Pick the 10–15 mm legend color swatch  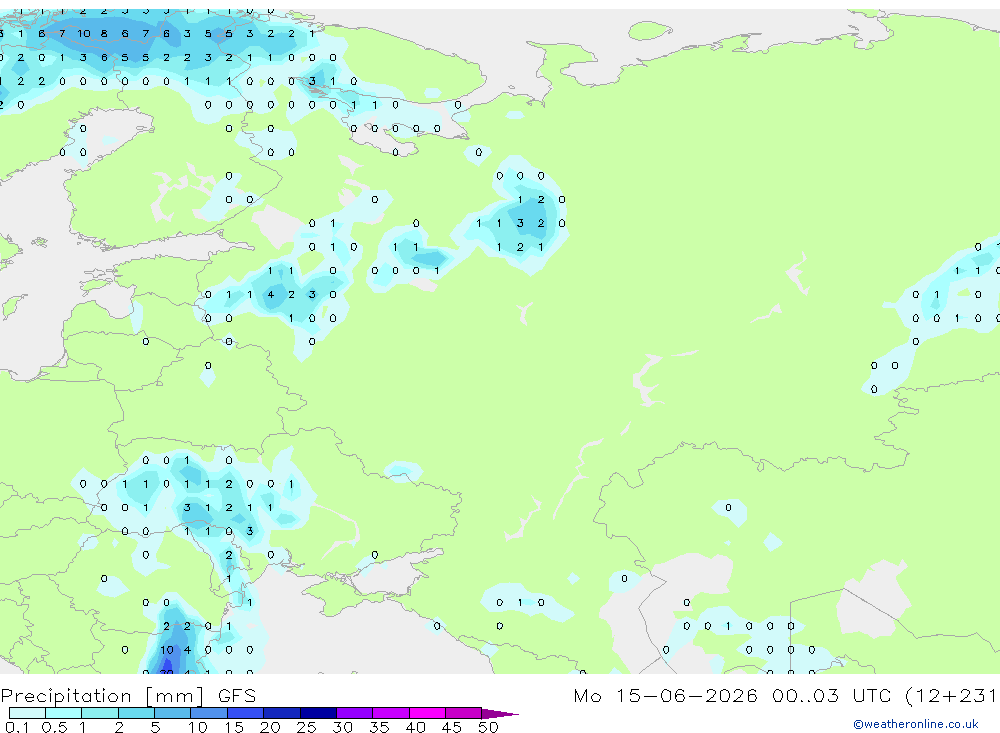tap(209, 713)
